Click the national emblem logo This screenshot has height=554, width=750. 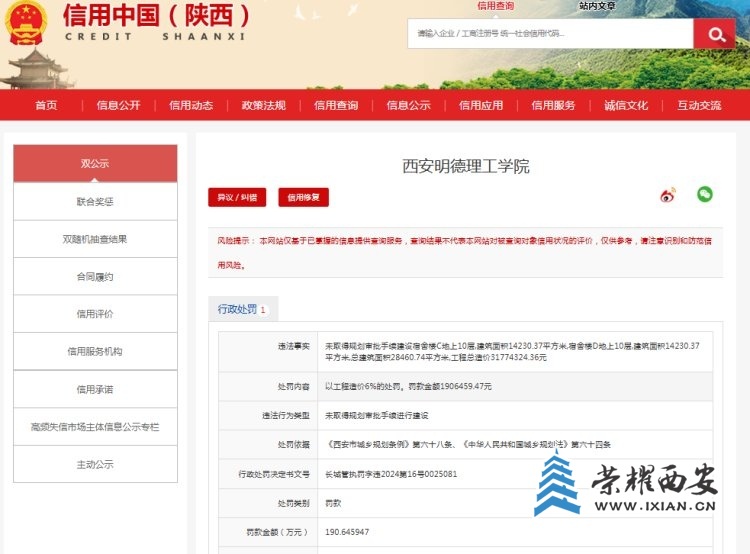[x=26, y=23]
